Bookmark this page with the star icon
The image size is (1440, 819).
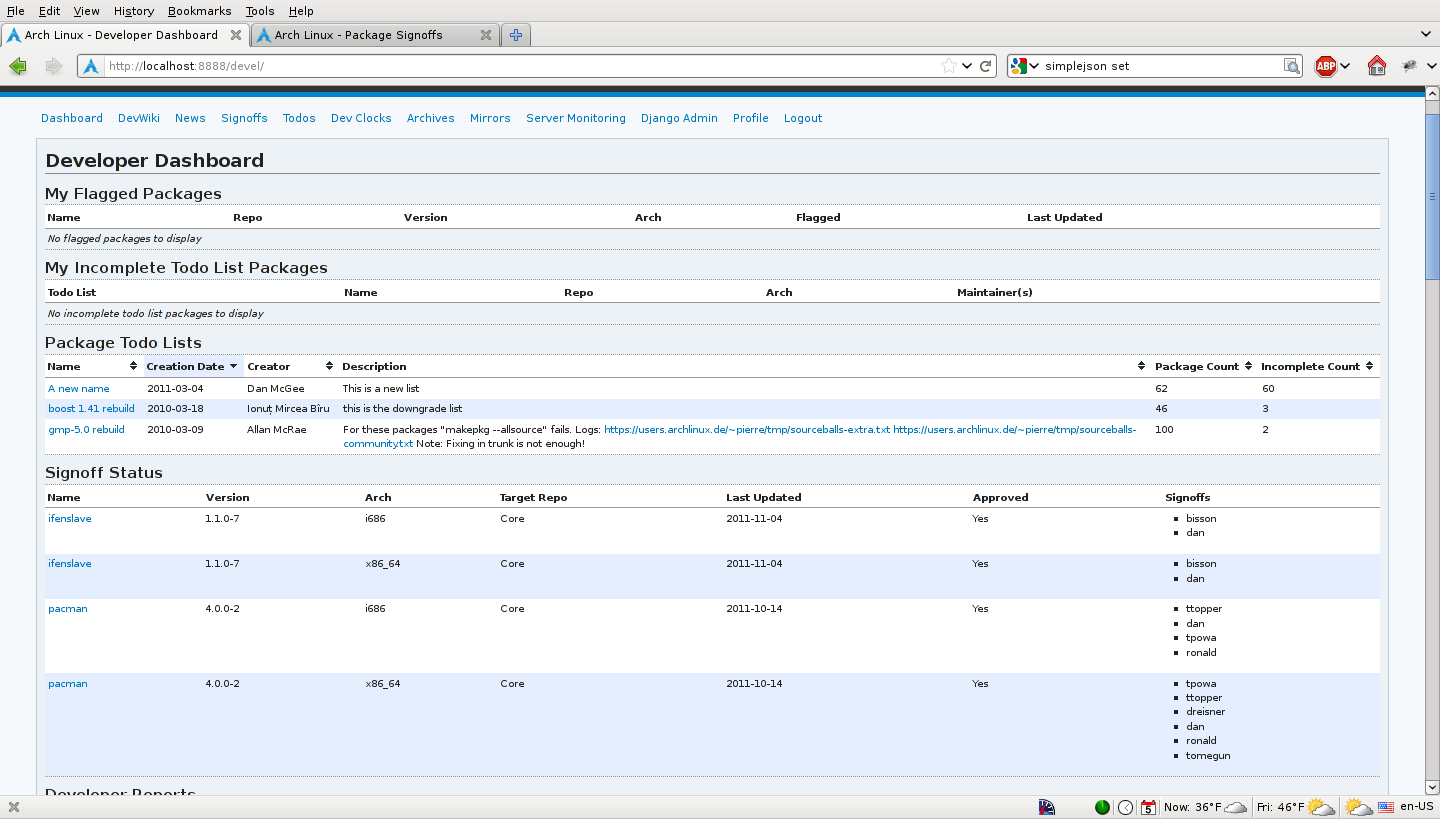pos(948,66)
